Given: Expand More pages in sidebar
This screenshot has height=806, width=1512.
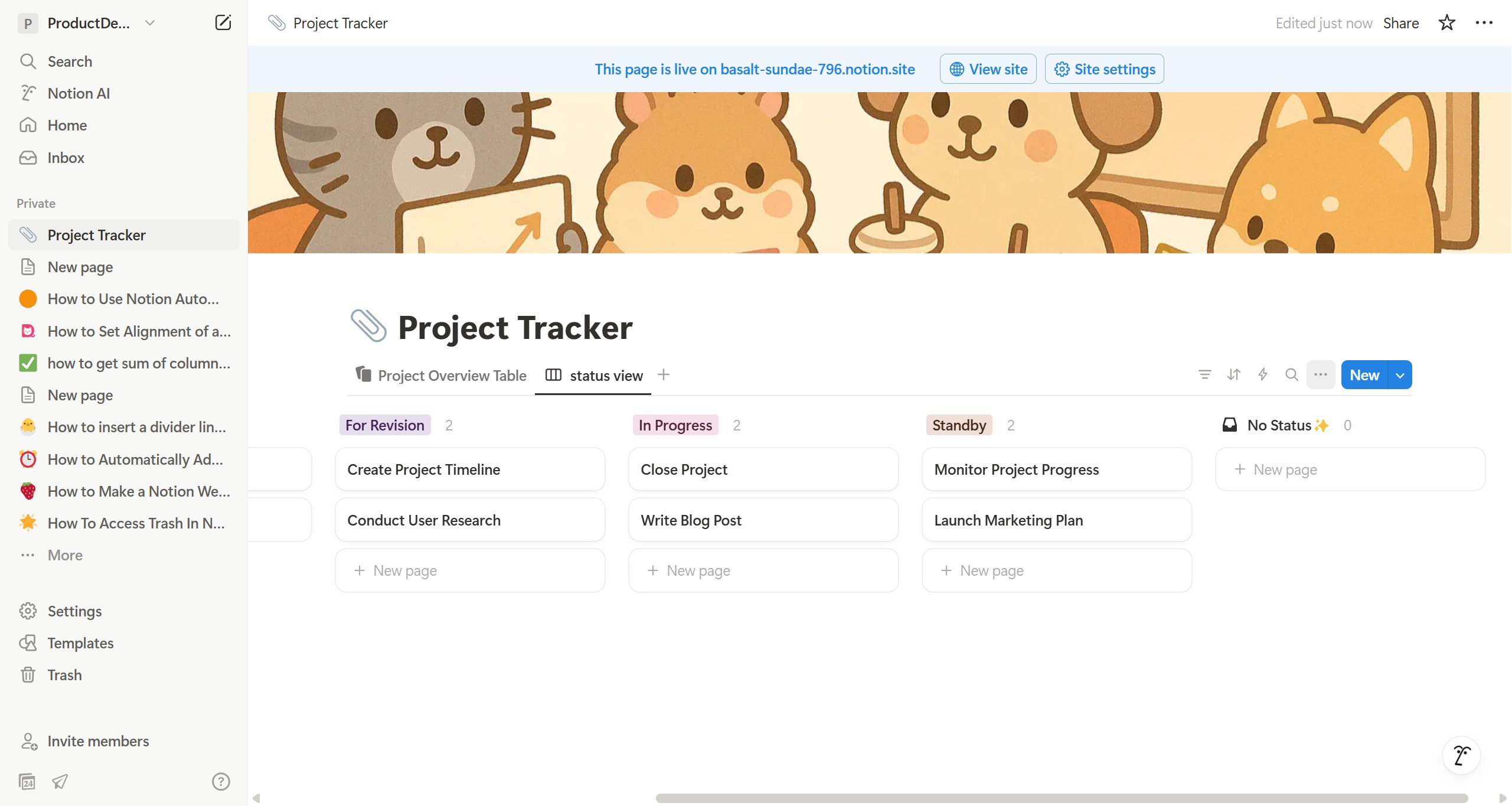Looking at the screenshot, I should pyautogui.click(x=124, y=555).
